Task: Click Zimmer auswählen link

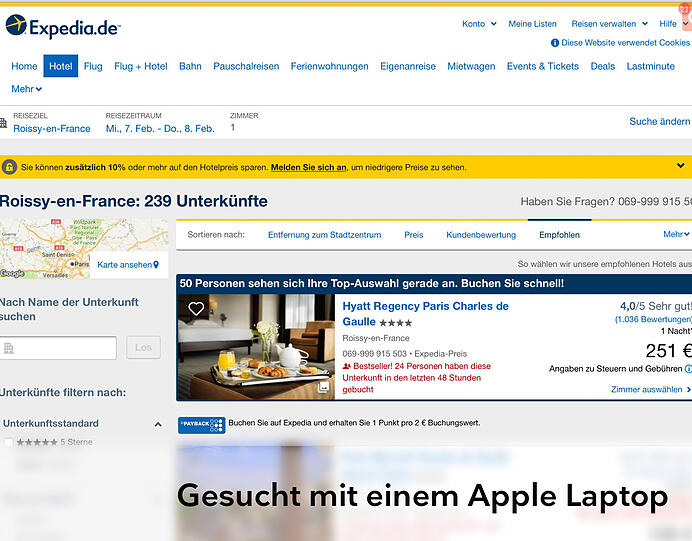Action: (x=651, y=389)
